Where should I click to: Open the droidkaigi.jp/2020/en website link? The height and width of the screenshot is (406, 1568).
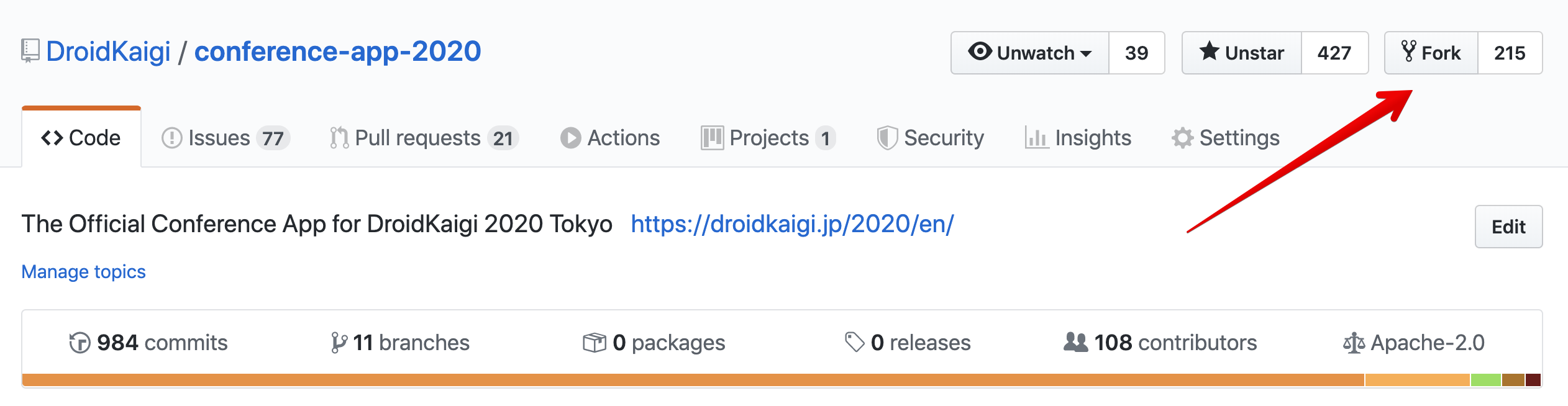(792, 224)
